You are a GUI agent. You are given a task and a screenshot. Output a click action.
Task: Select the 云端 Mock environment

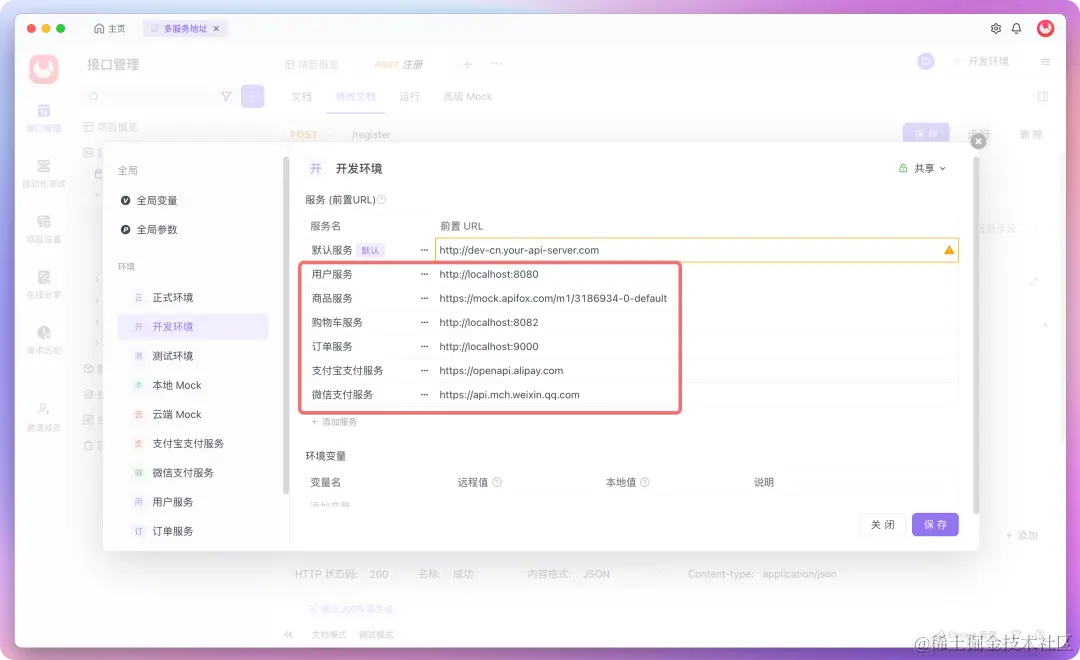(x=193, y=414)
